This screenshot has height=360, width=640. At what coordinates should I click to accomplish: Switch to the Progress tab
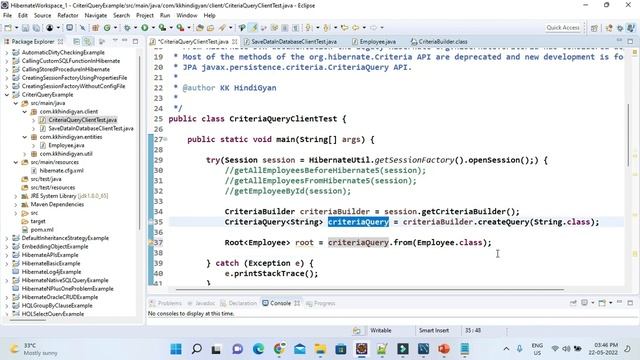click(321, 303)
